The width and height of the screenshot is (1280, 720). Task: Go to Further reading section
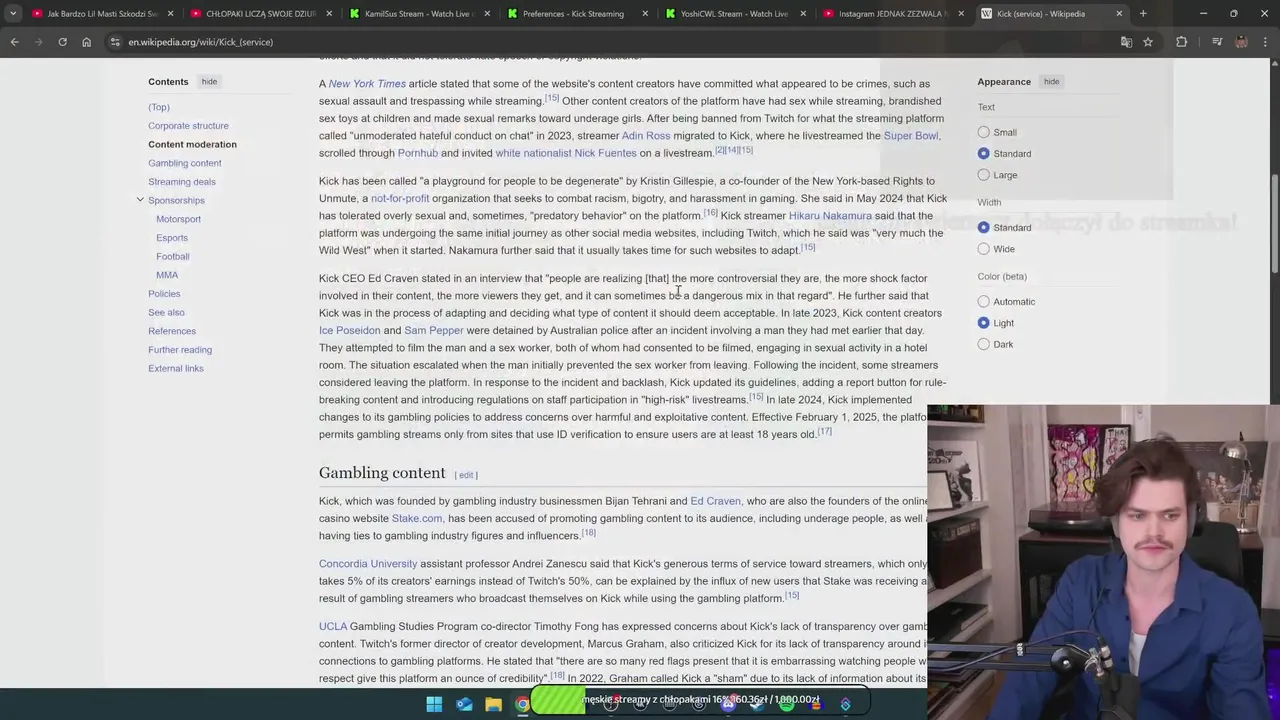click(180, 349)
